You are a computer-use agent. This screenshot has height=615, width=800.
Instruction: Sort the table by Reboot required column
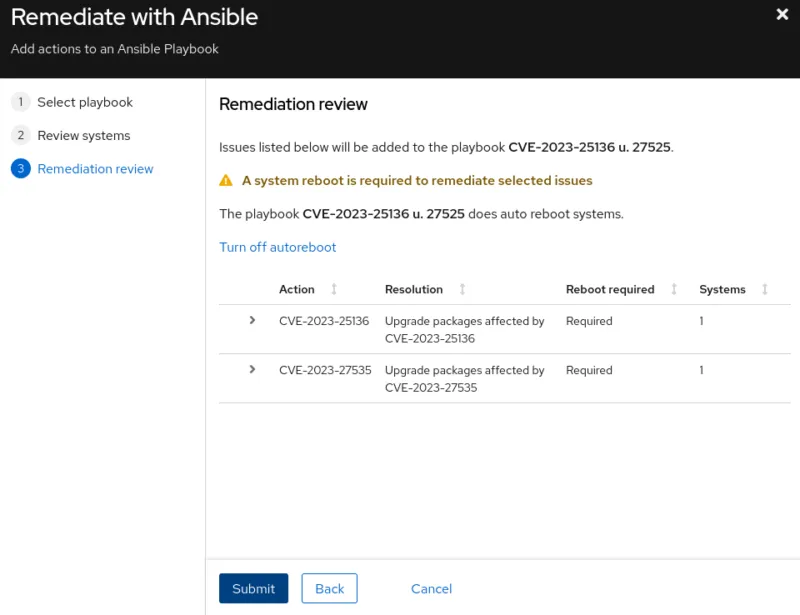point(673,289)
